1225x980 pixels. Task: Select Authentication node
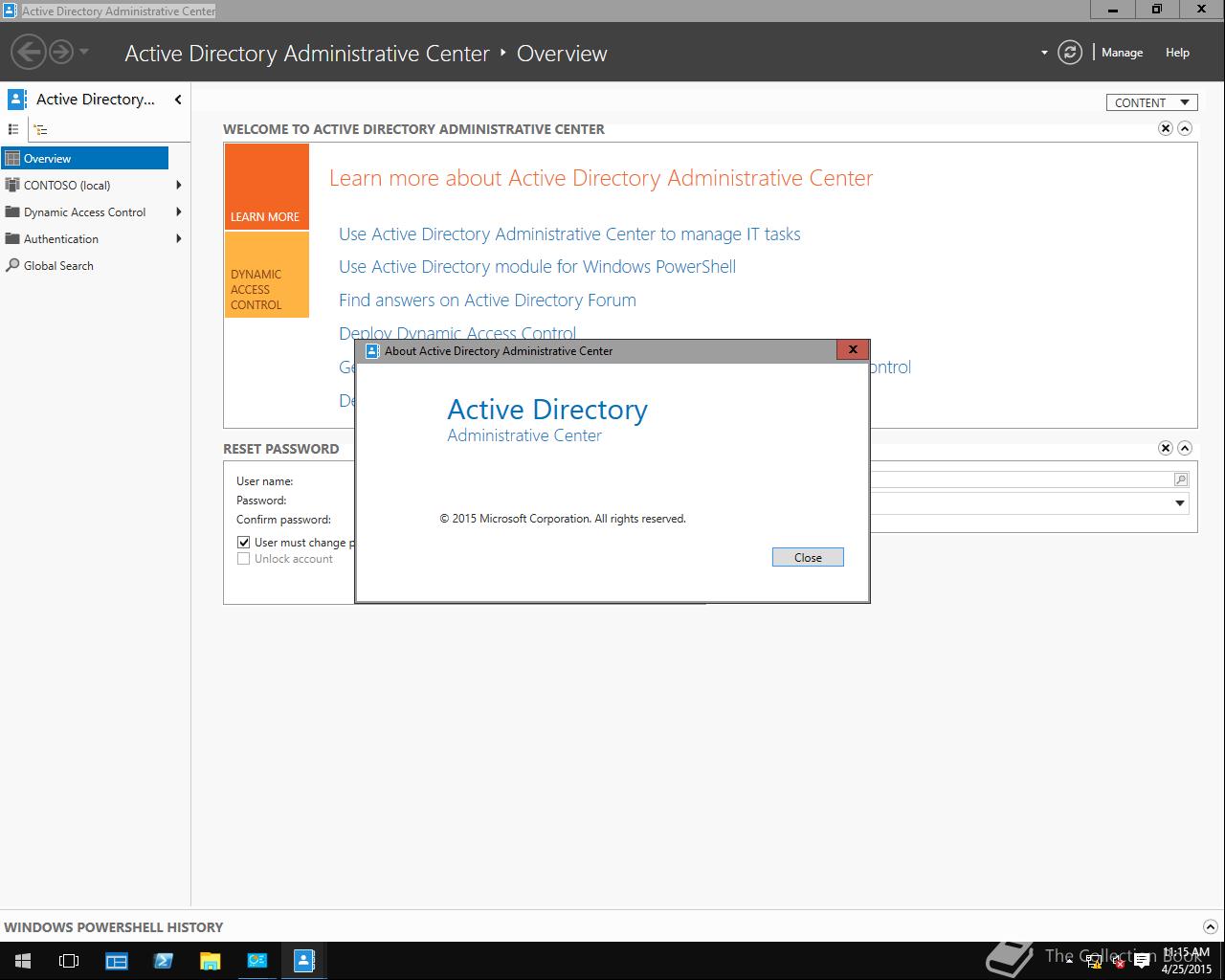click(60, 239)
